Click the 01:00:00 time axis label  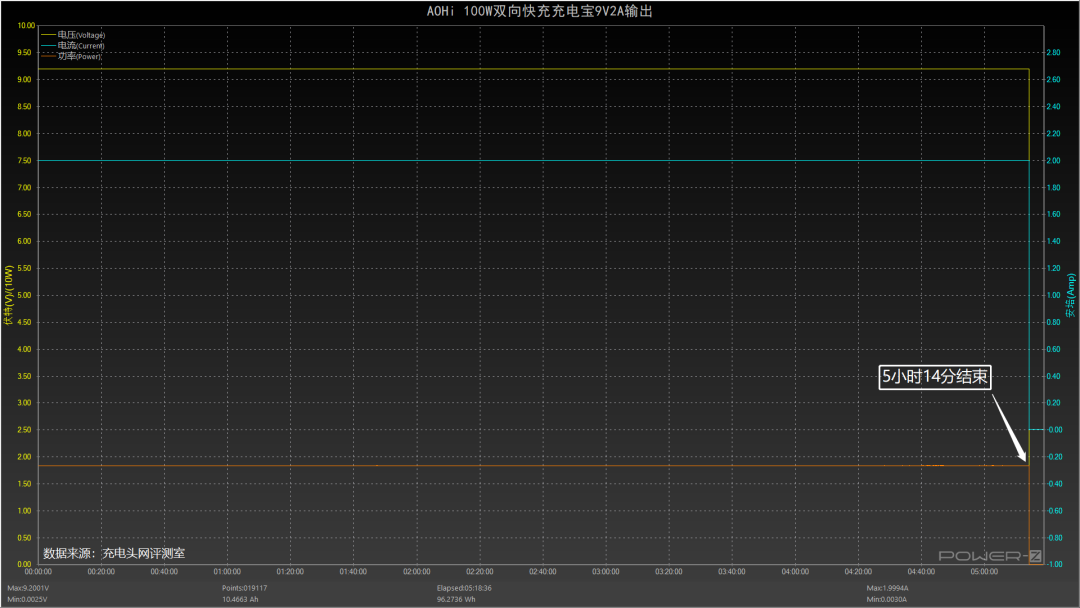(227, 572)
